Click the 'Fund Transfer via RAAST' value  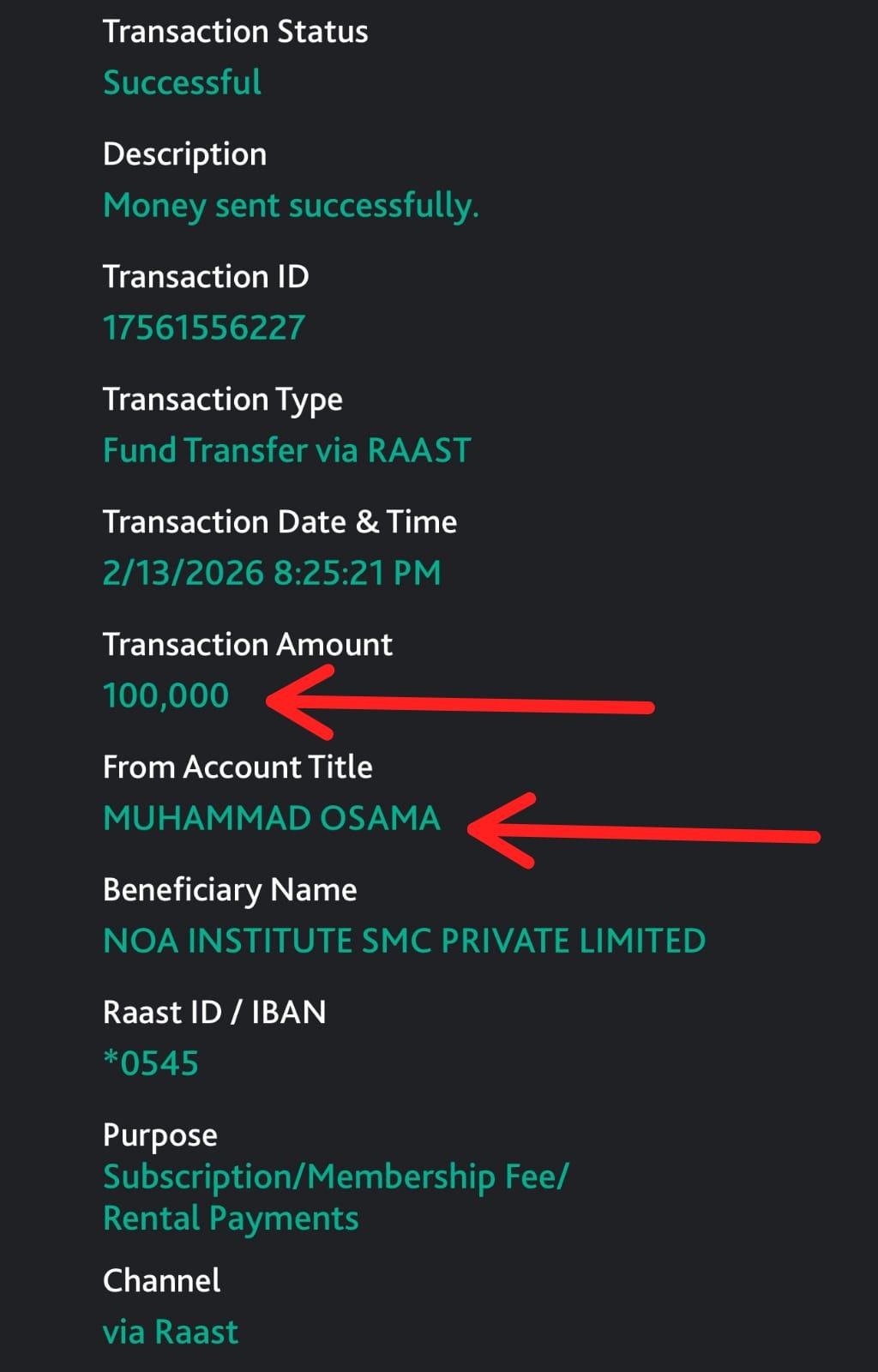pyautogui.click(x=287, y=450)
